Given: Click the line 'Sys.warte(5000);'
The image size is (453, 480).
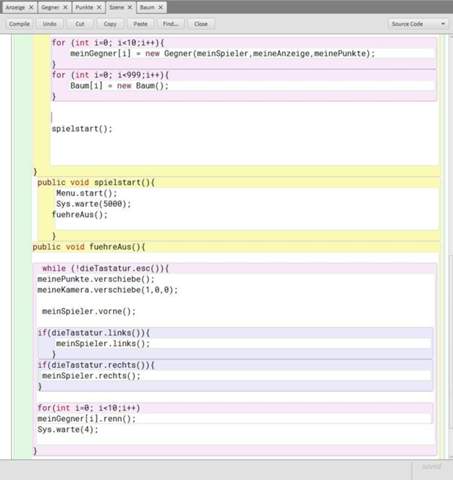Looking at the screenshot, I should click(x=93, y=204).
